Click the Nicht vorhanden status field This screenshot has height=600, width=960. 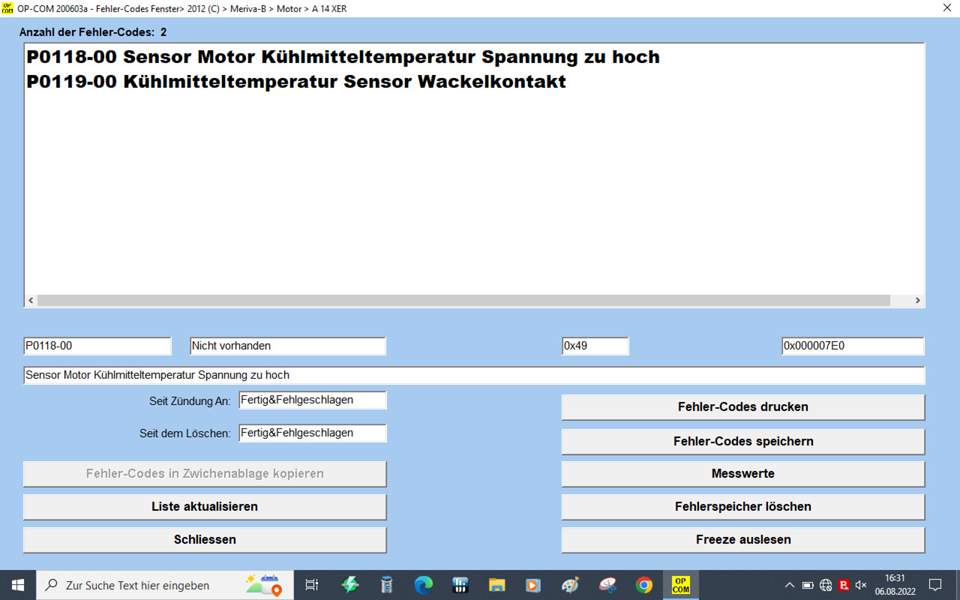point(288,346)
